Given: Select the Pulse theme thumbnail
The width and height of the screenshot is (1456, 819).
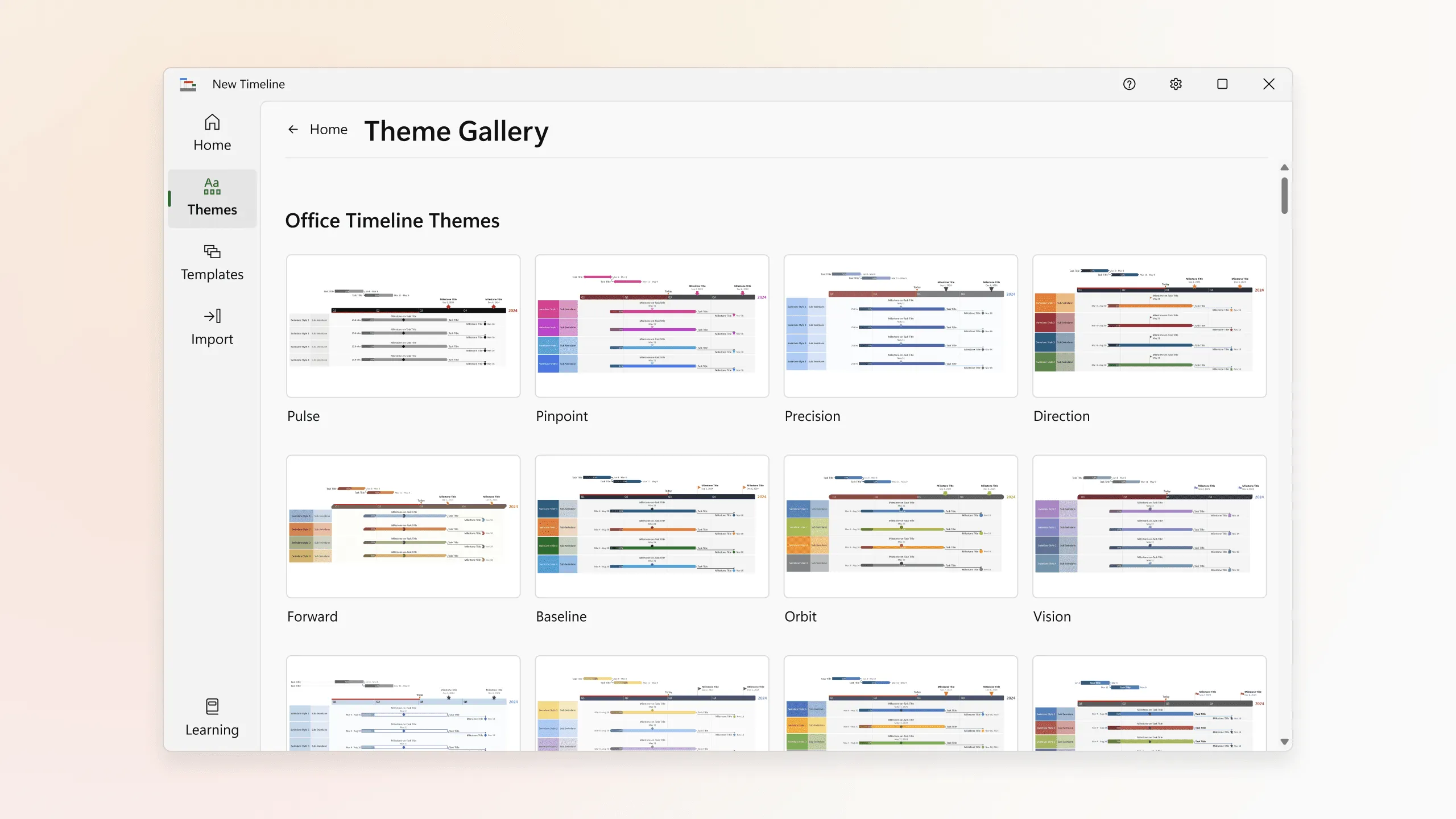Looking at the screenshot, I should [403, 326].
